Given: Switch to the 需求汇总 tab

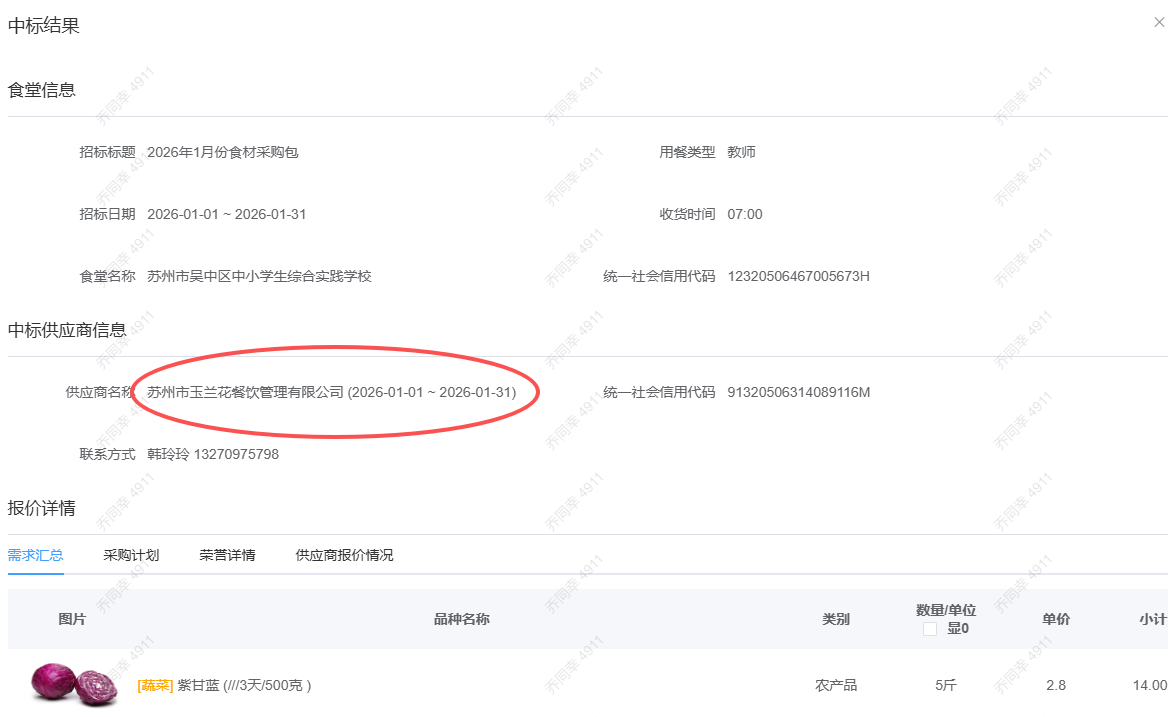Looking at the screenshot, I should (36, 555).
